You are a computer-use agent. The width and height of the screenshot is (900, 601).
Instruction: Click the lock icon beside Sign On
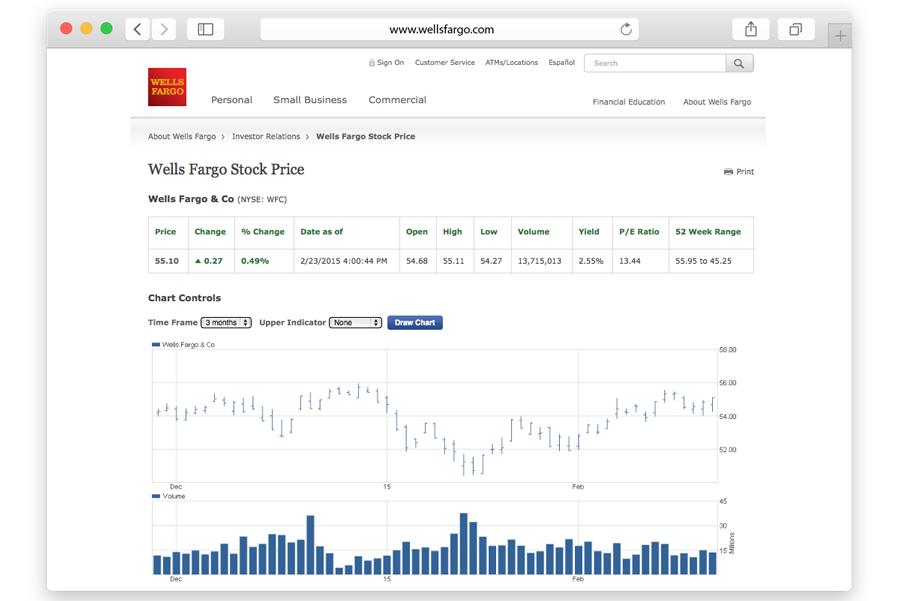[x=371, y=63]
